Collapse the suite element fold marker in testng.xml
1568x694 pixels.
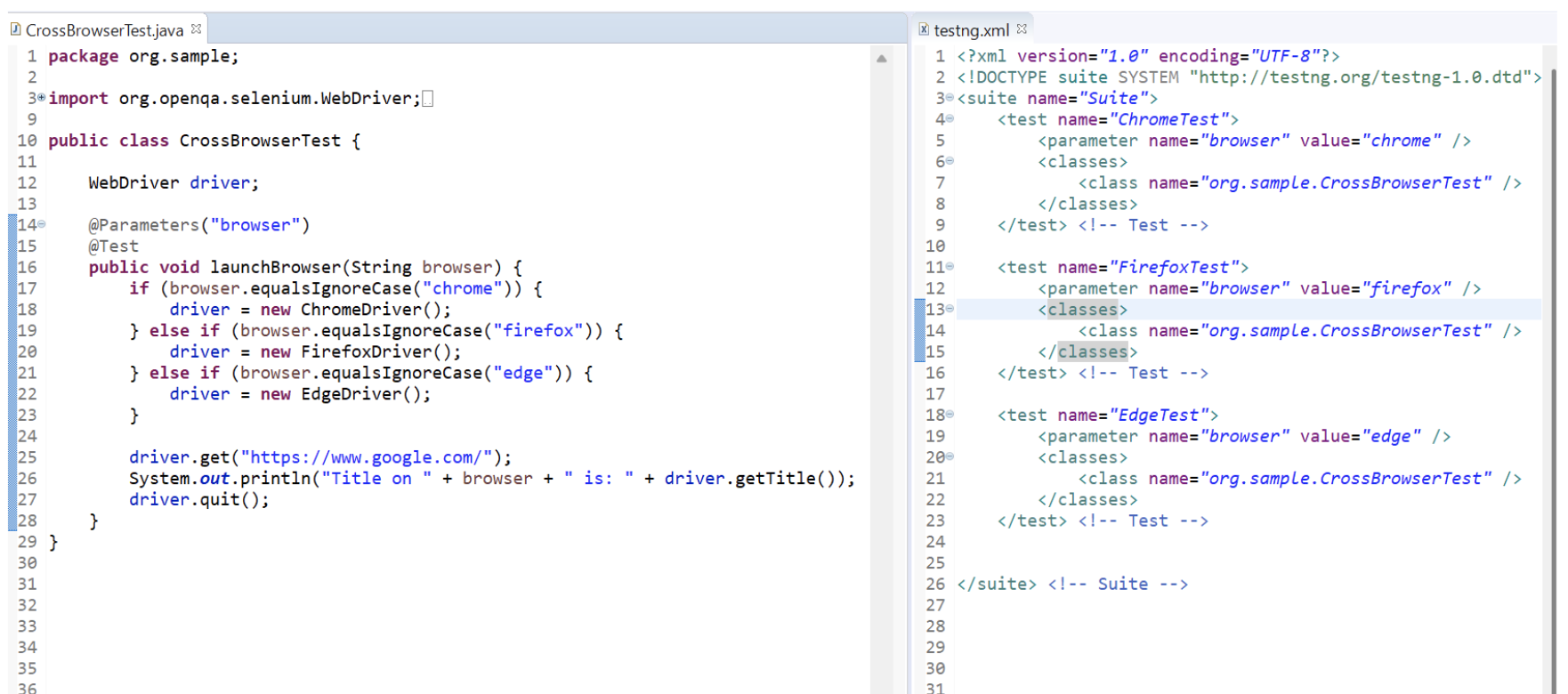[x=950, y=98]
